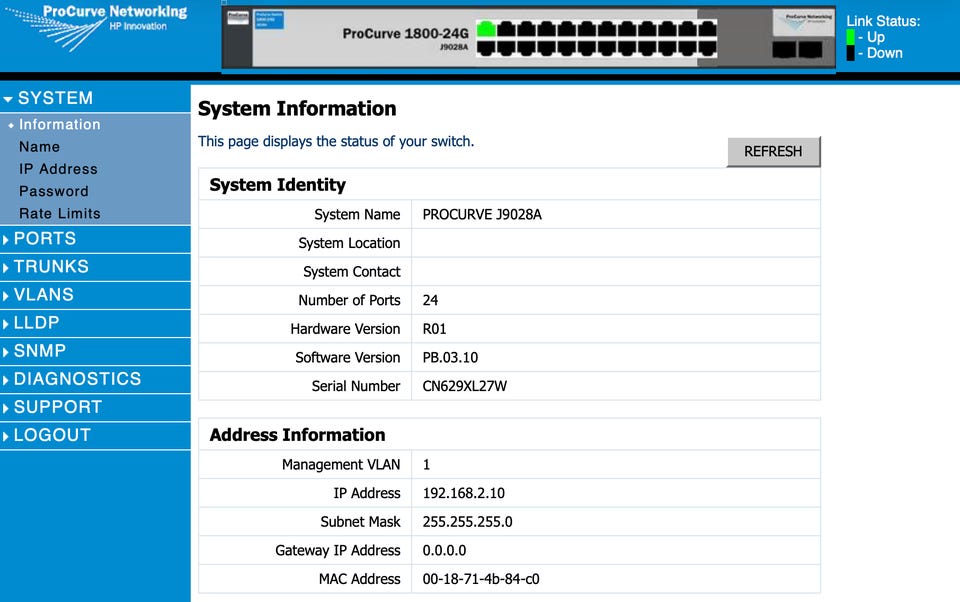
Task: Click the IP address value 192.168.2.10
Action: coord(463,493)
